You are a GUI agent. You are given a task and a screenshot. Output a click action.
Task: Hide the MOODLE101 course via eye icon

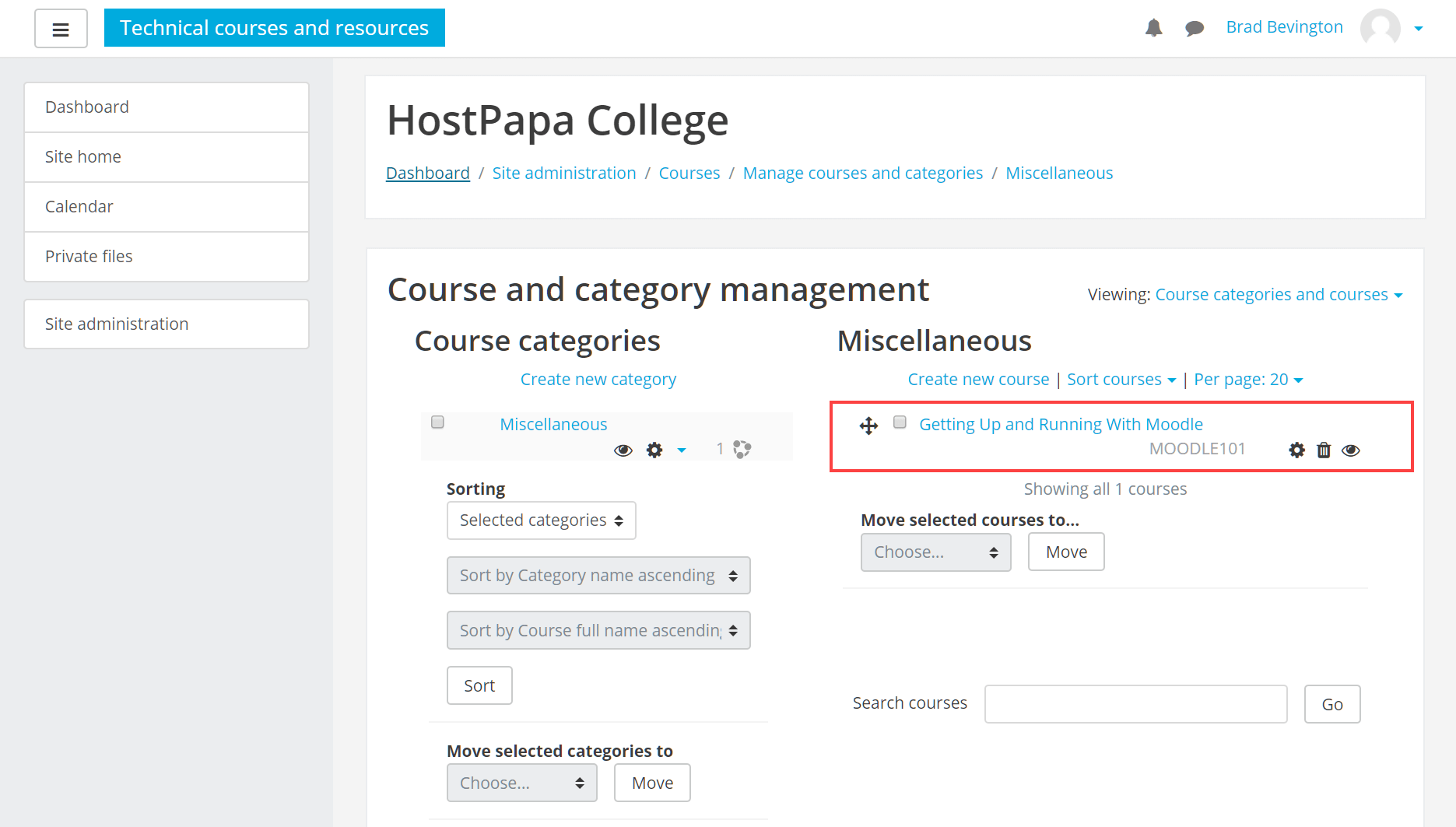tap(1351, 450)
